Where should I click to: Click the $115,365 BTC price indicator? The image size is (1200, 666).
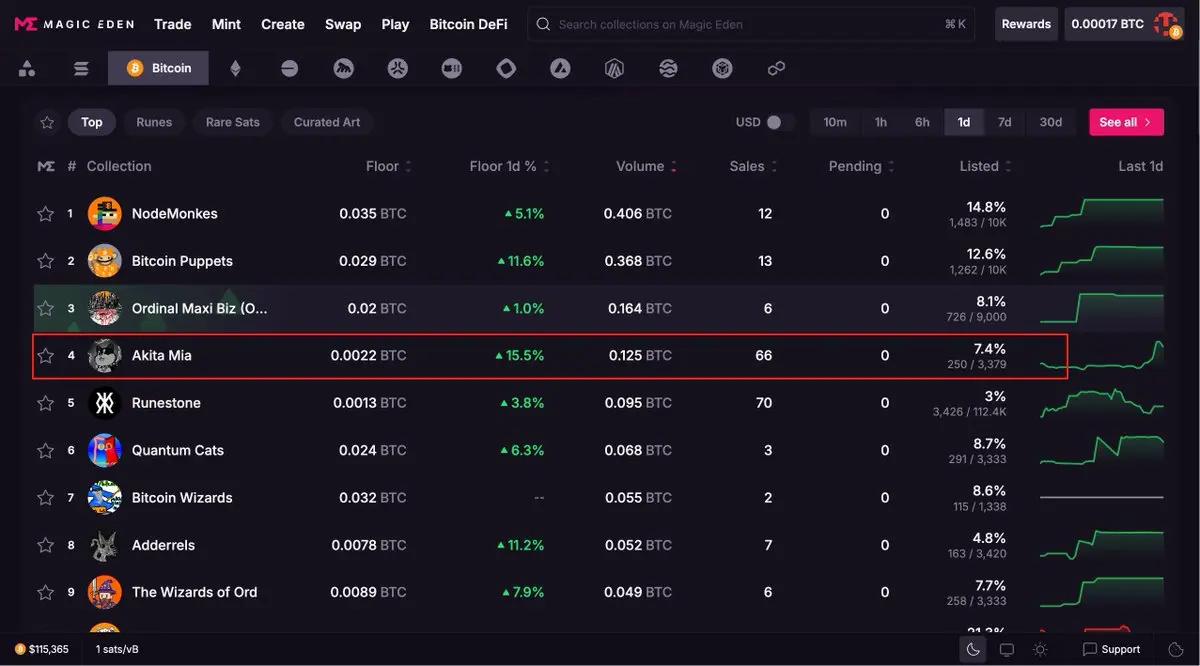pyautogui.click(x=41, y=649)
